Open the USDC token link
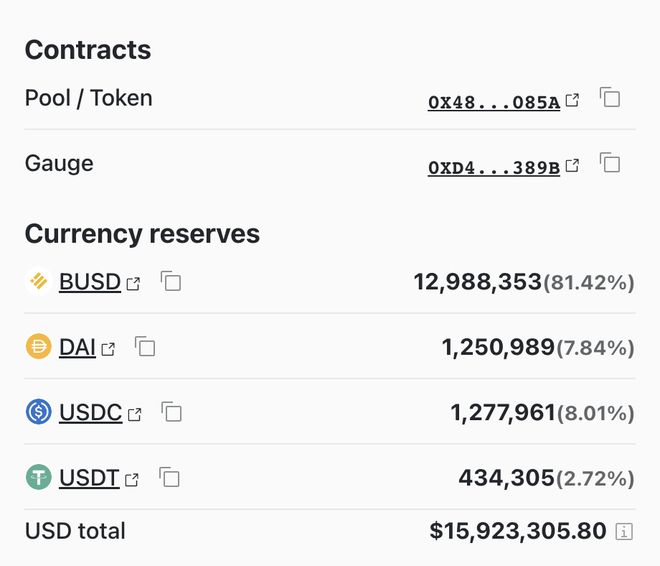660x566 pixels. [91, 412]
